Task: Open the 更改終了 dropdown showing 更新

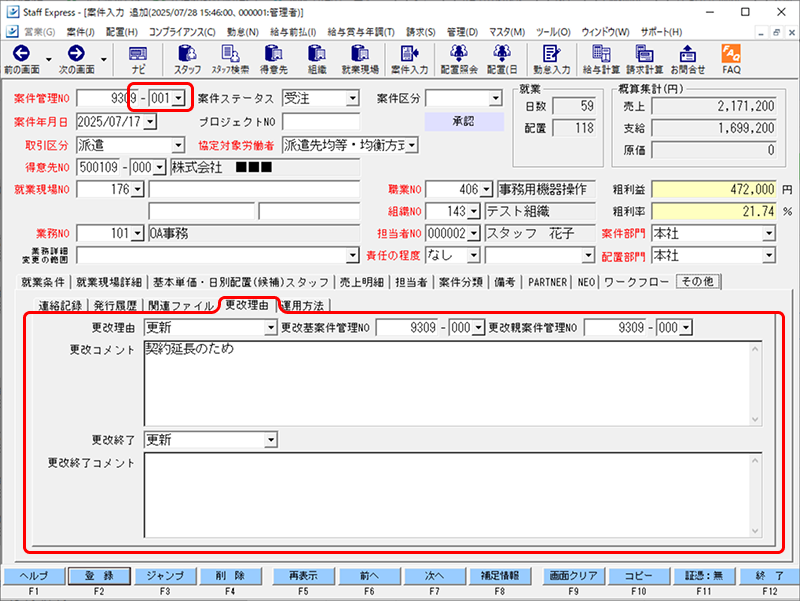Action: [x=270, y=440]
